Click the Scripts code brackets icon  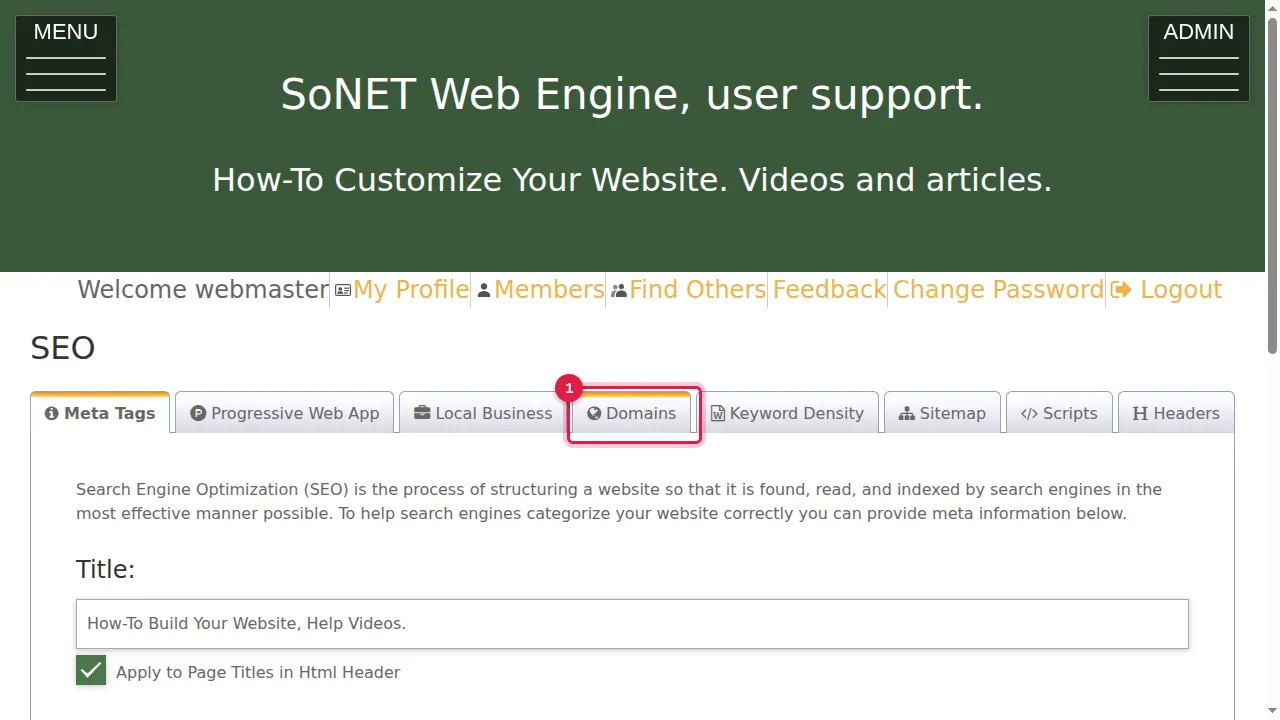[1029, 413]
